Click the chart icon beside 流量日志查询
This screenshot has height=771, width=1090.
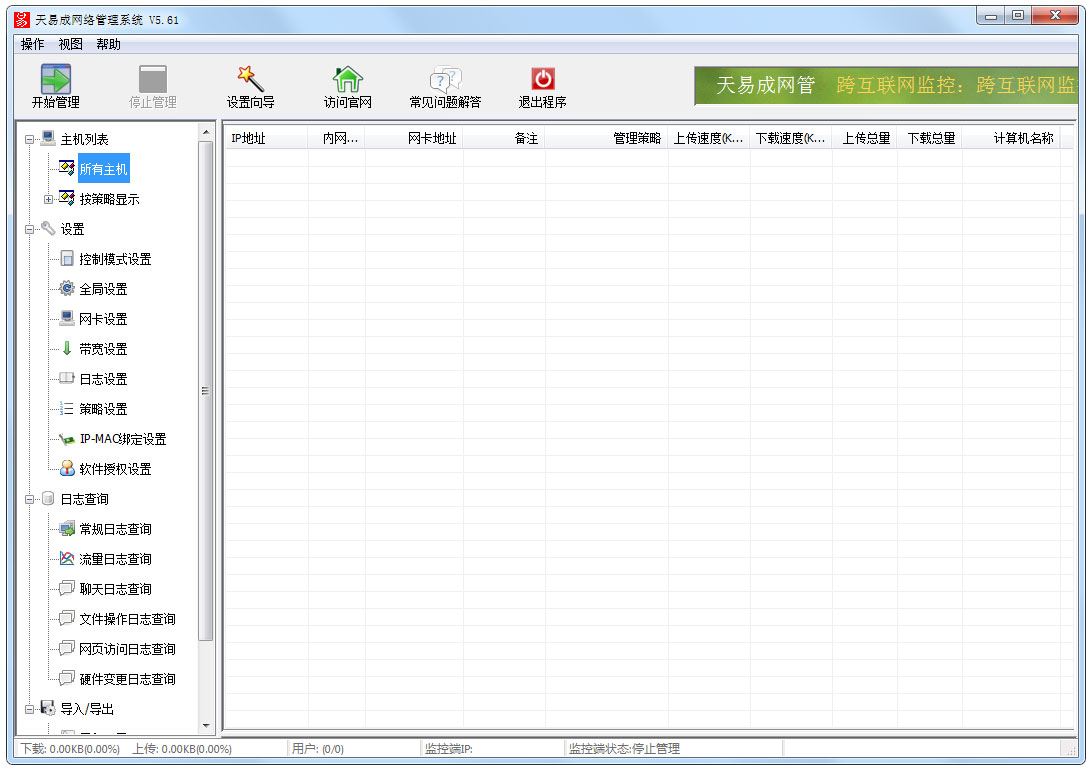click(x=67, y=558)
